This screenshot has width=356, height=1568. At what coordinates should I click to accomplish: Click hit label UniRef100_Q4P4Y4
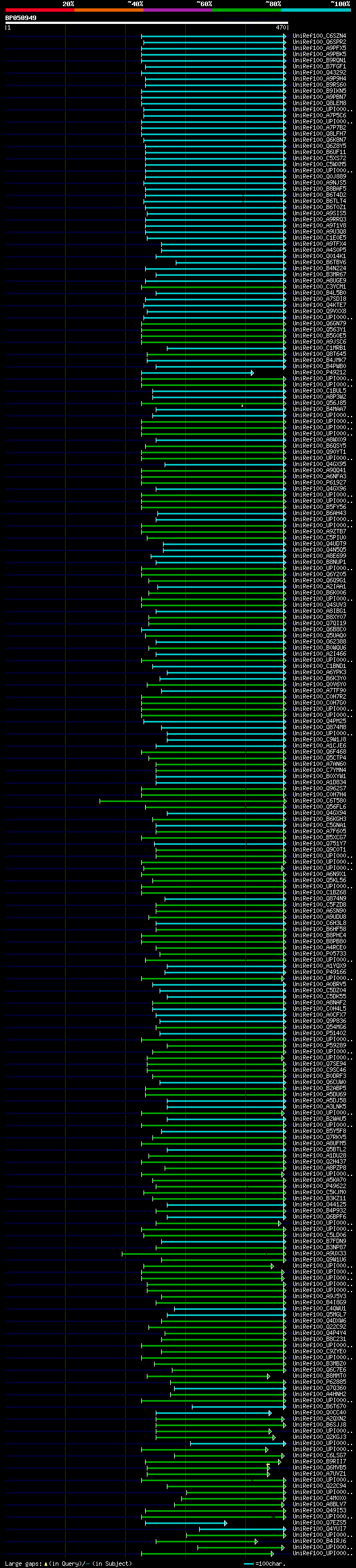pyautogui.click(x=319, y=1332)
